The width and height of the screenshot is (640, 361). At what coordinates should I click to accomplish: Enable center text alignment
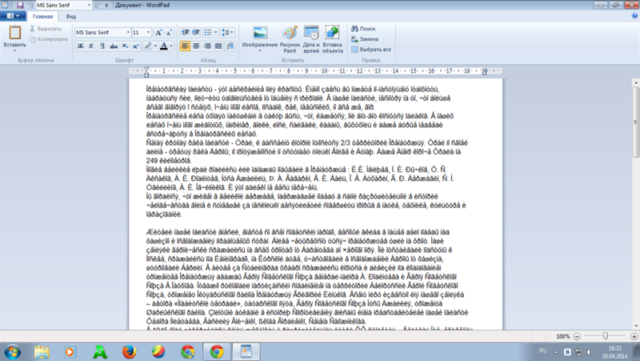pyautogui.click(x=196, y=46)
